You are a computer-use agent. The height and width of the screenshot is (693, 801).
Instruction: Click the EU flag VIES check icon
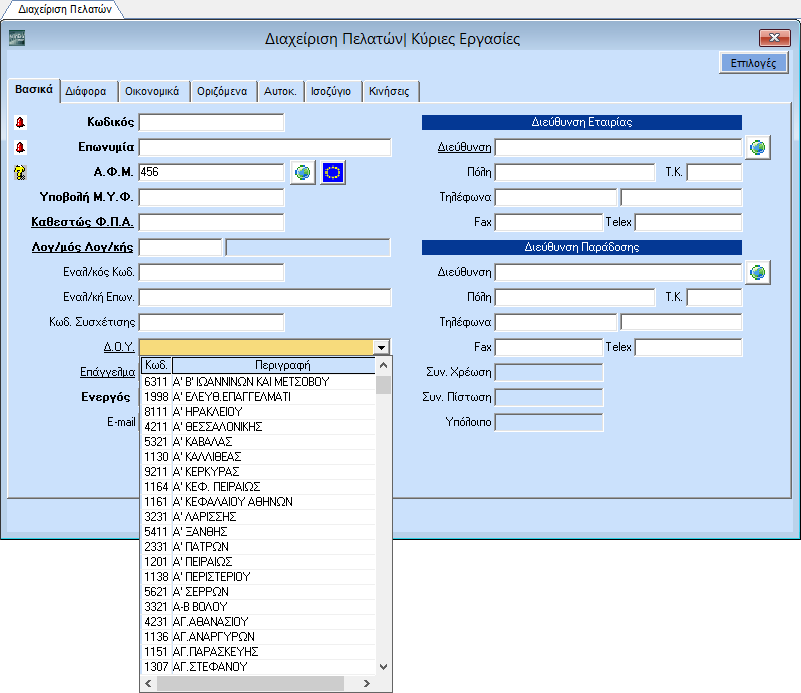click(333, 172)
